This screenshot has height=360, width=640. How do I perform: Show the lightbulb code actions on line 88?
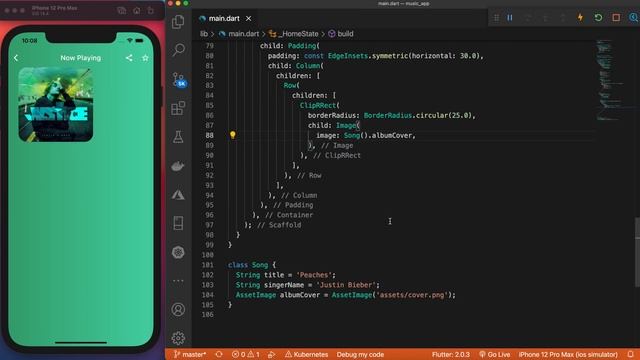click(x=233, y=135)
